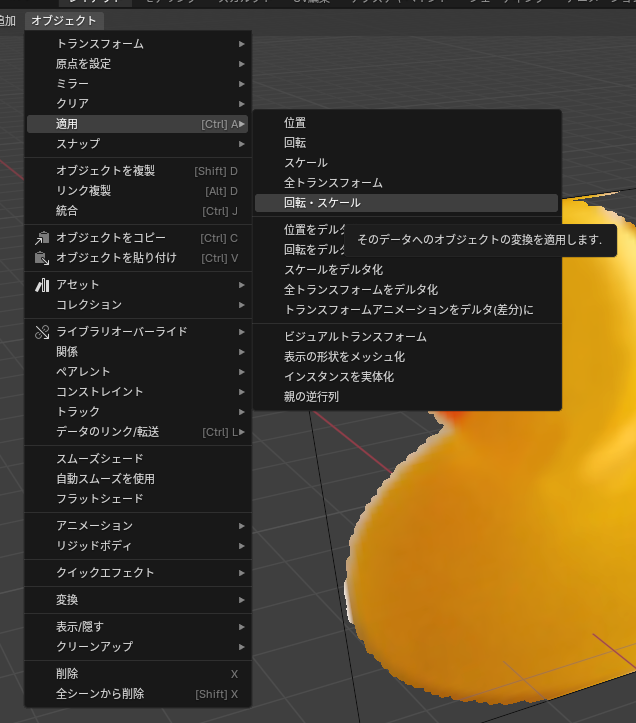Open the トラック submenu
The height and width of the screenshot is (723, 636).
point(137,412)
